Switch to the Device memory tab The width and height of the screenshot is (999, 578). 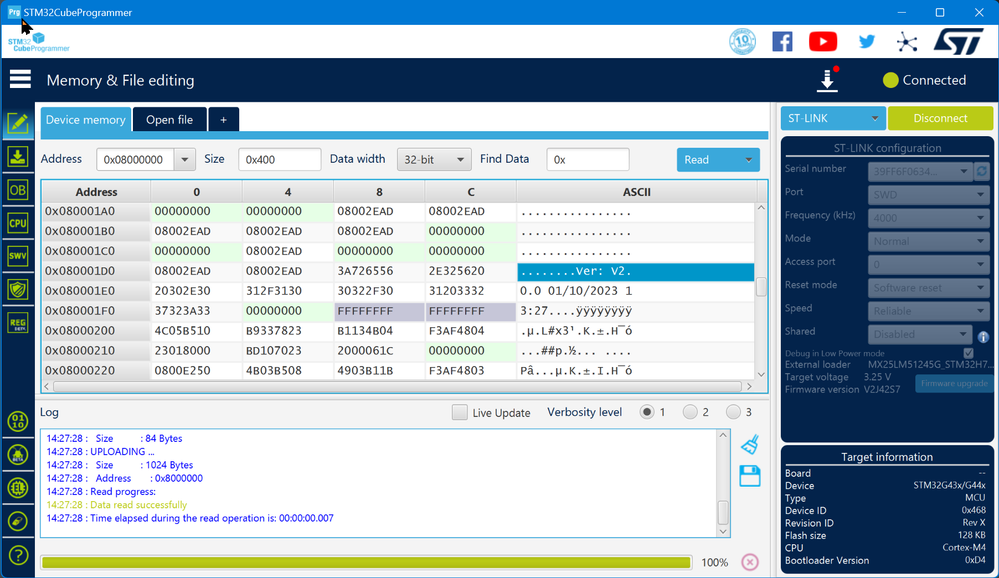(85, 120)
